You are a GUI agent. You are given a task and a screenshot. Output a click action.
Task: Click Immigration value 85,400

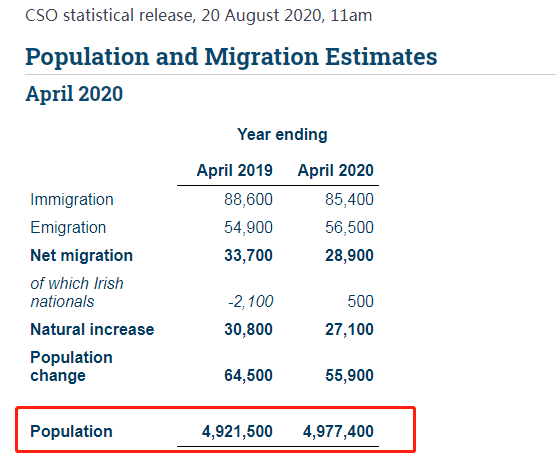coord(349,199)
